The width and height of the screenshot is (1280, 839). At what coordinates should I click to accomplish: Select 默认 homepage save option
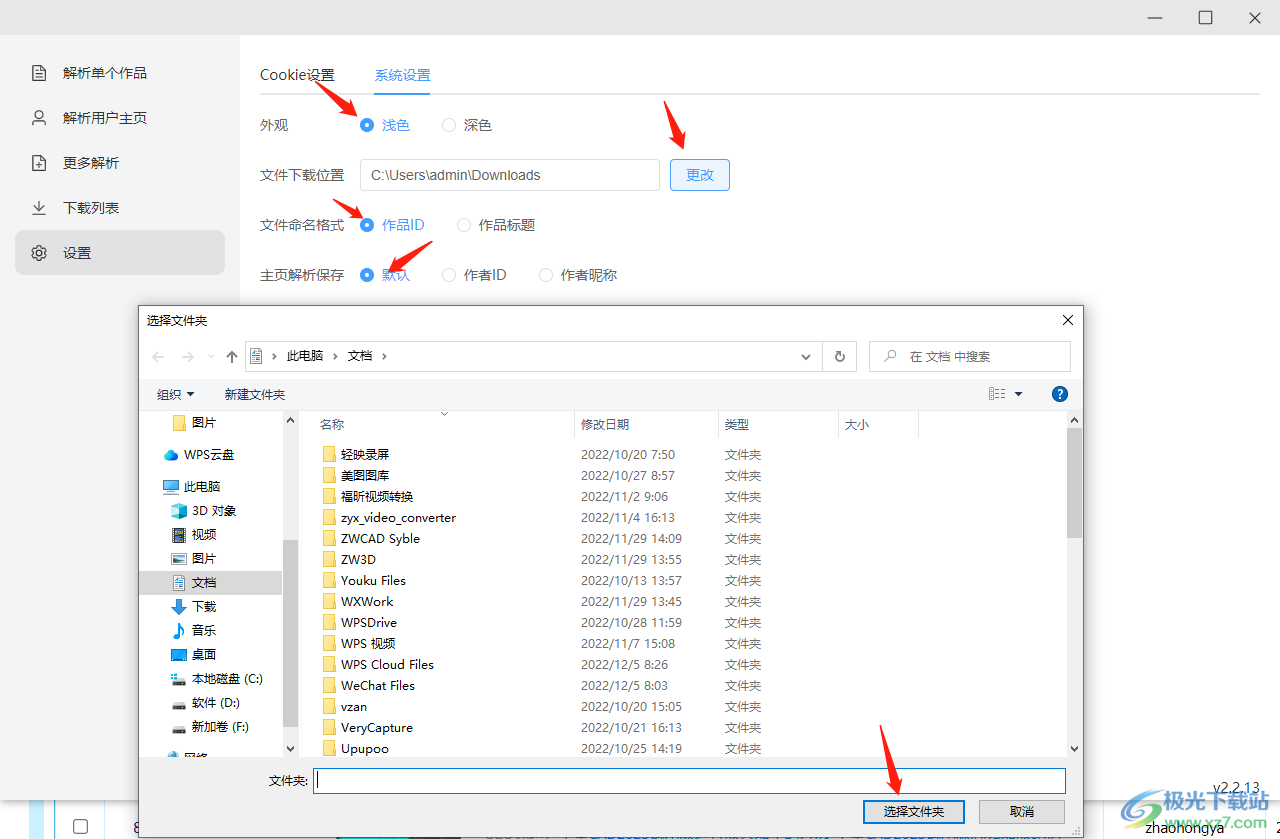pos(385,275)
